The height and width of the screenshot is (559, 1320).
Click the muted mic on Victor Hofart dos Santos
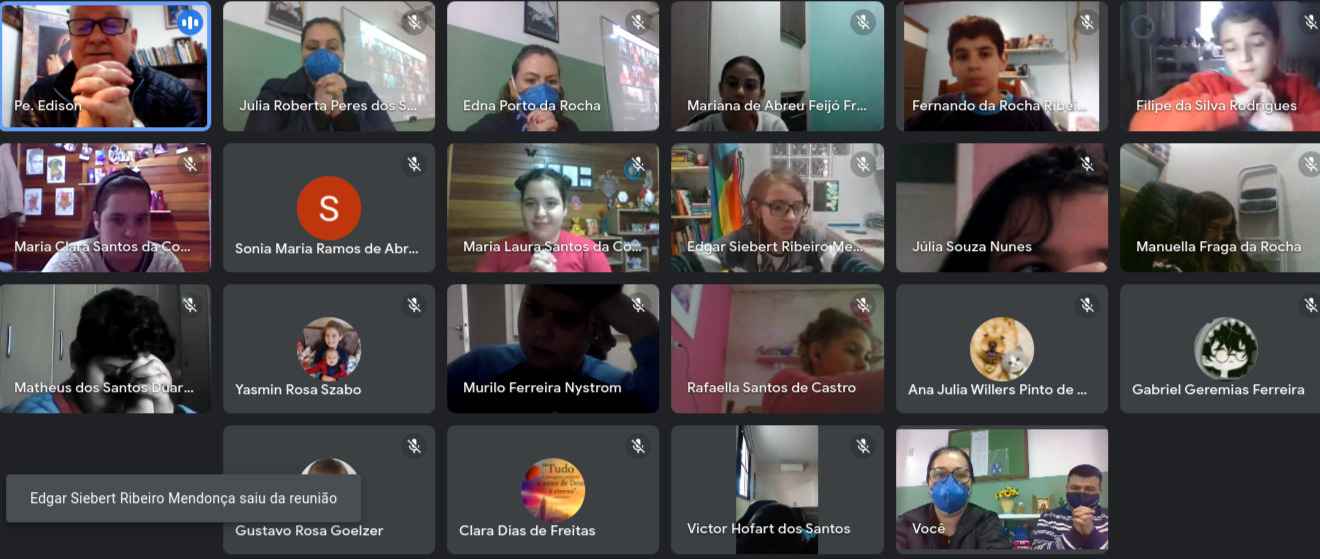point(863,446)
